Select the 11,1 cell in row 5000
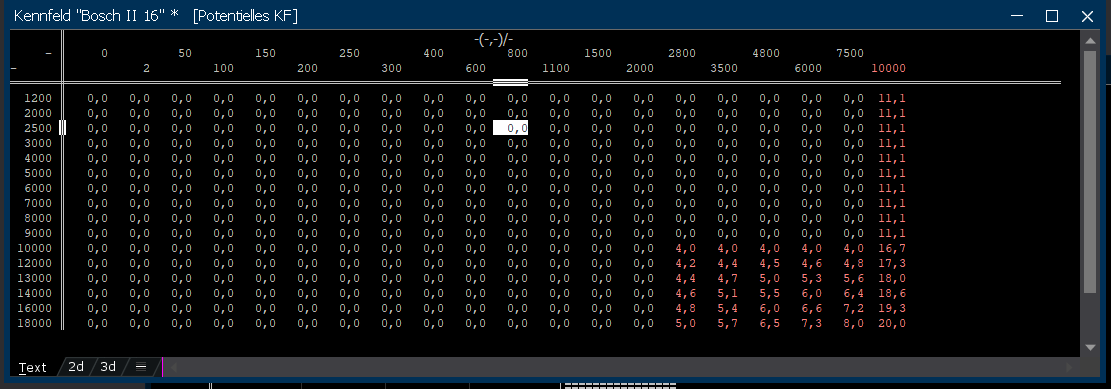 click(x=892, y=174)
